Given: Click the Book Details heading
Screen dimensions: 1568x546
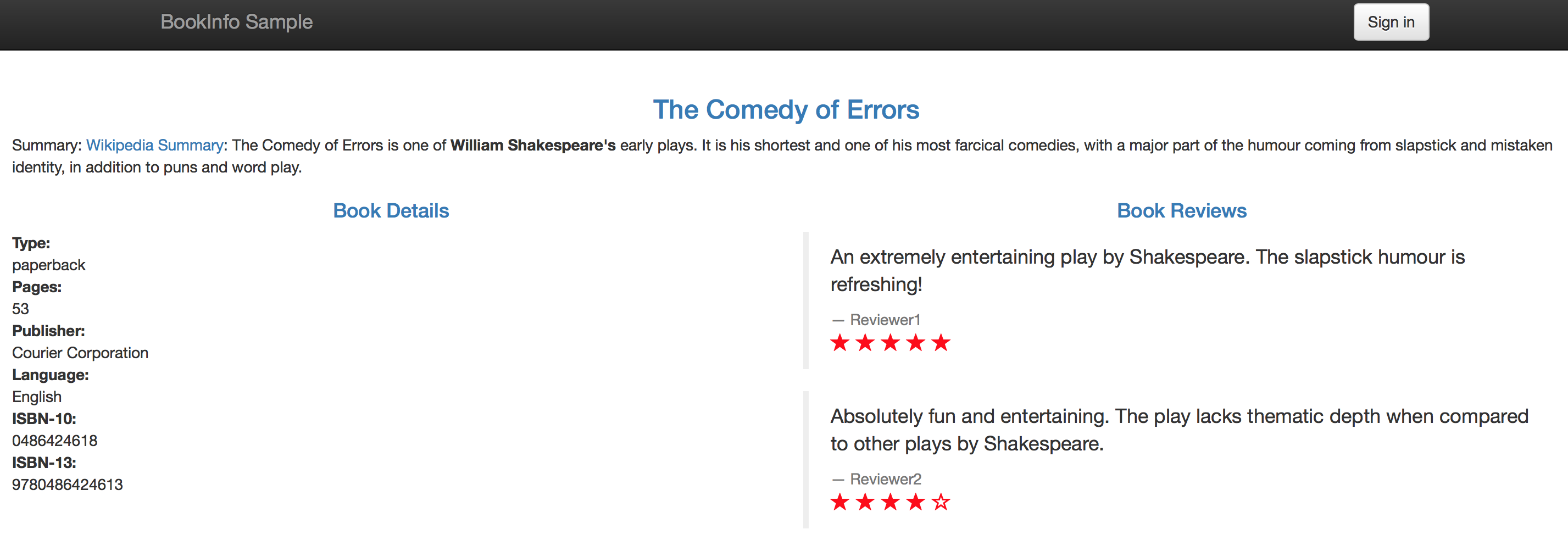Looking at the screenshot, I should (391, 211).
